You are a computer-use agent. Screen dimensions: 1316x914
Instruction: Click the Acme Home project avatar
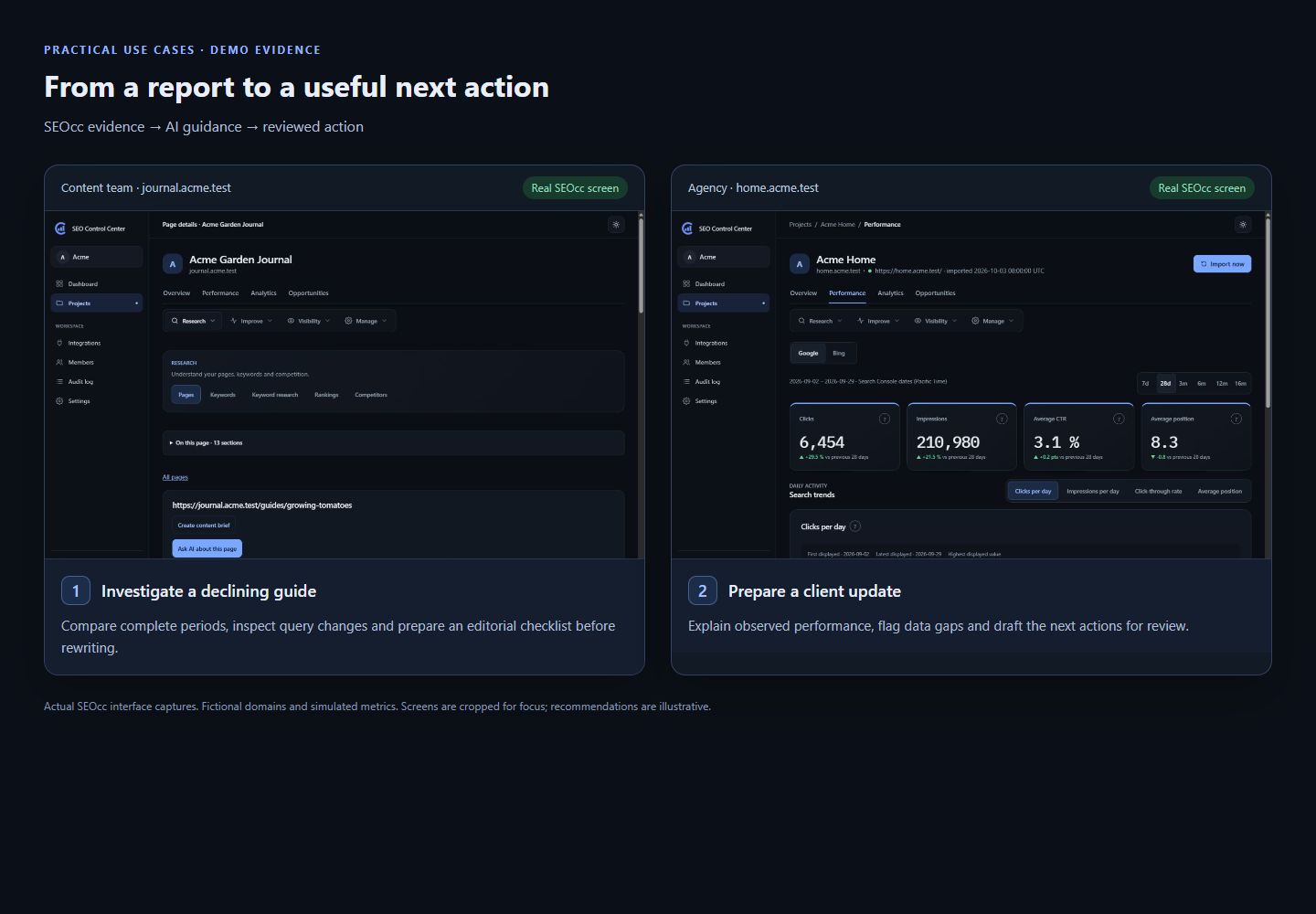coord(800,264)
